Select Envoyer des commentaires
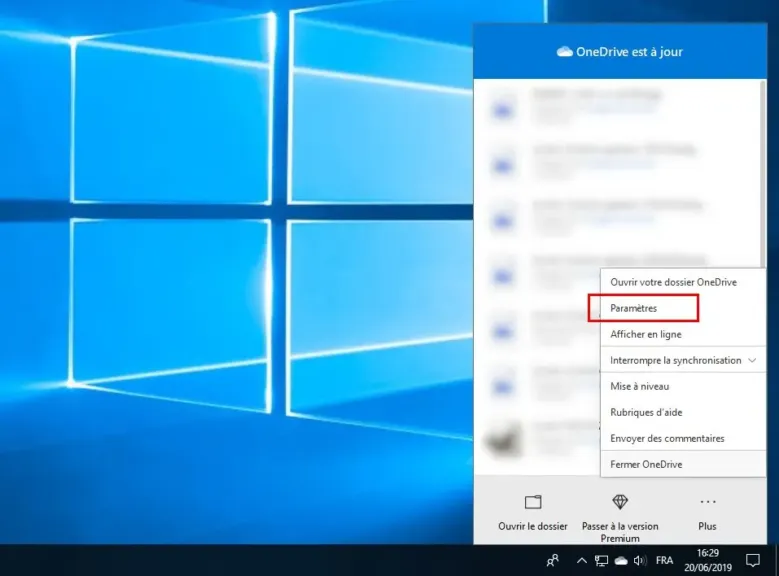 (683, 438)
